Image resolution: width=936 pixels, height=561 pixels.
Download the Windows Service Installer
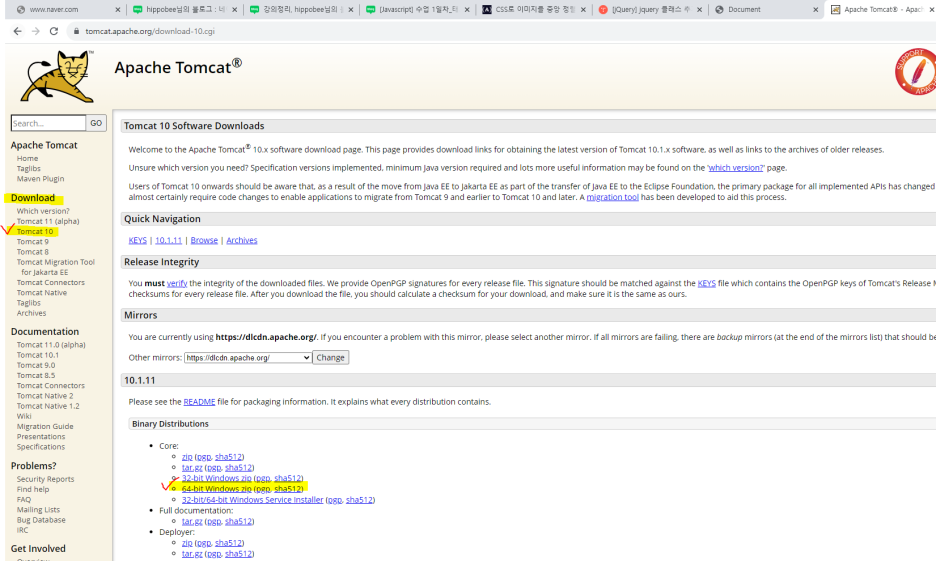click(x=253, y=500)
